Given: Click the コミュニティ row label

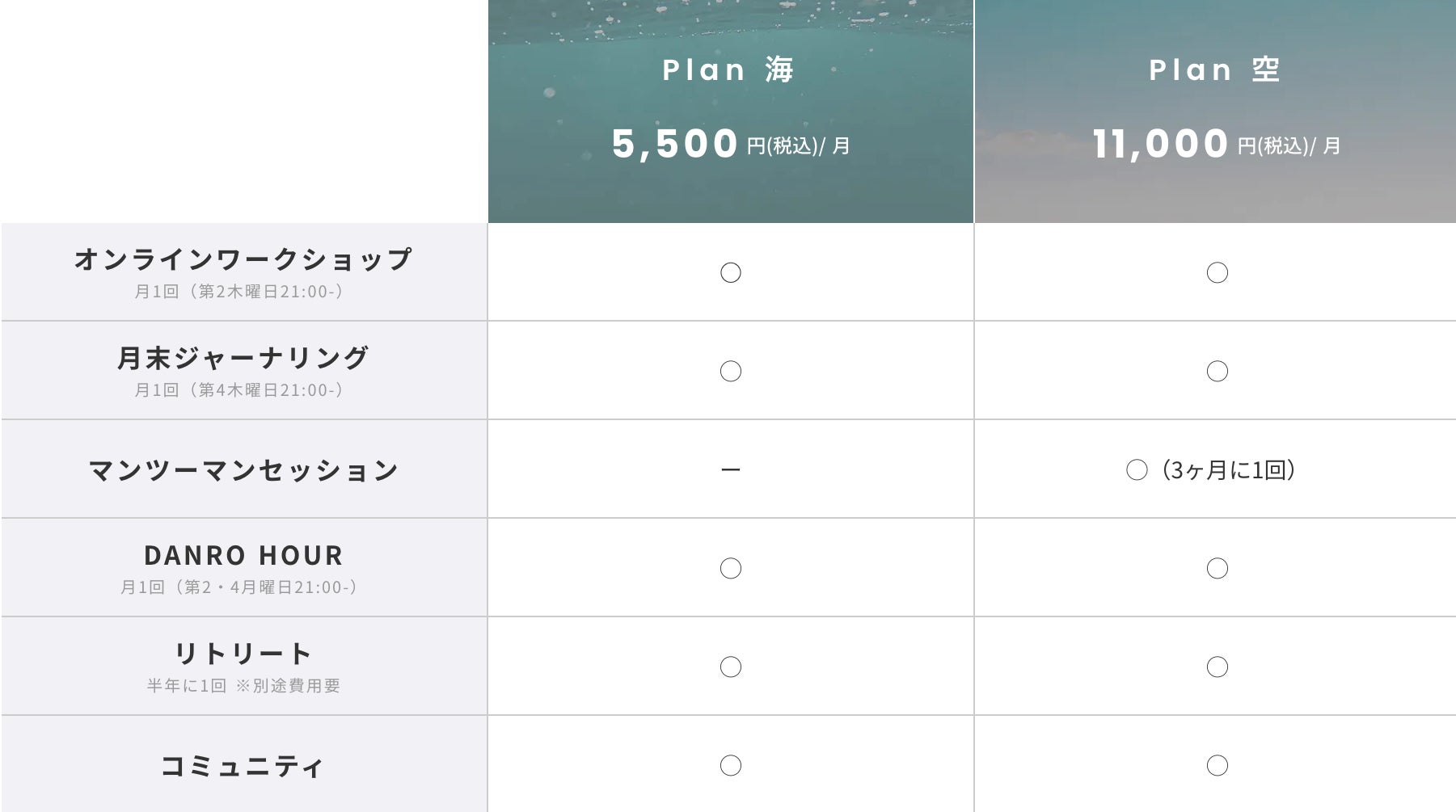Looking at the screenshot, I should point(243,766).
